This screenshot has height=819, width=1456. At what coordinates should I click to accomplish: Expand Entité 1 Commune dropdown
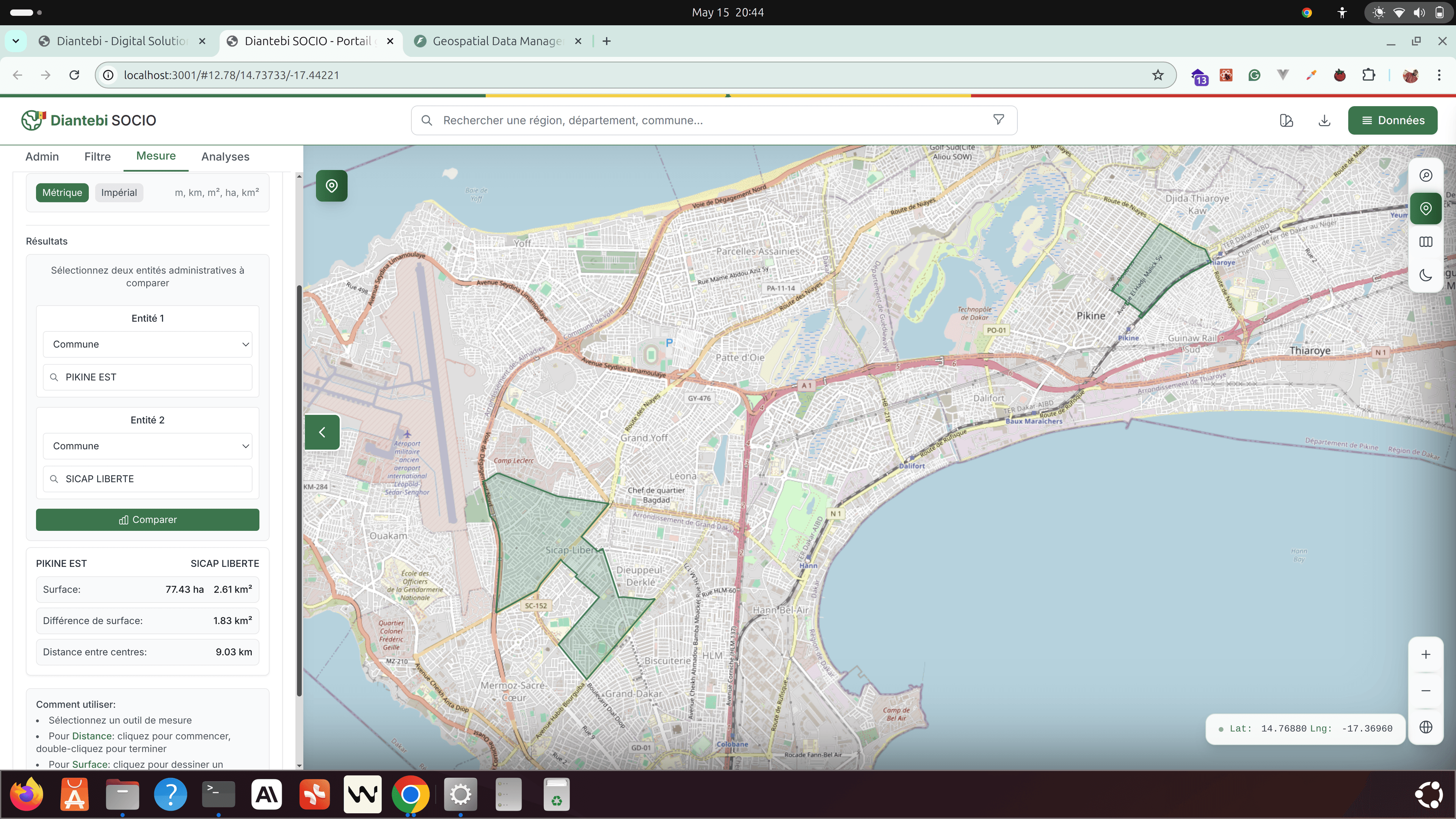point(147,344)
